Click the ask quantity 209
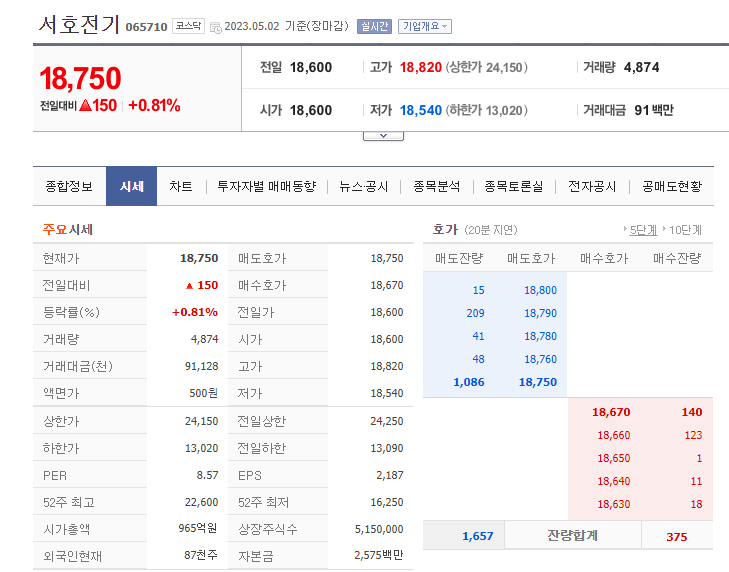The height and width of the screenshot is (572, 729). point(475,313)
